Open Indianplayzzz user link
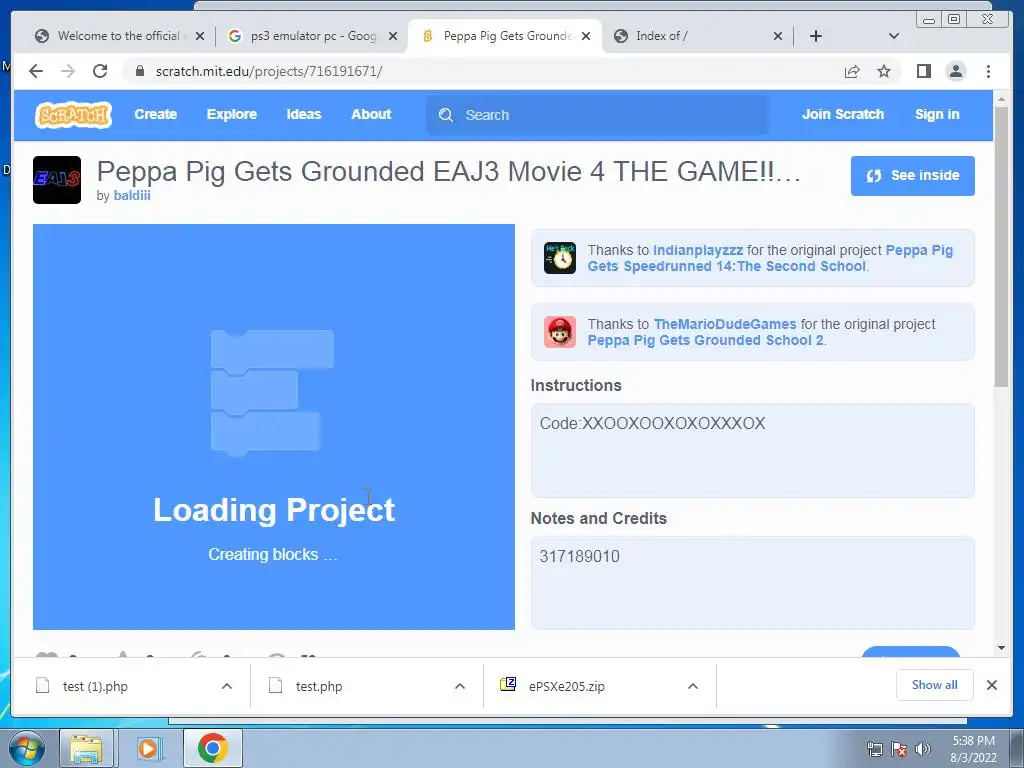Image resolution: width=1024 pixels, height=768 pixels. point(697,250)
